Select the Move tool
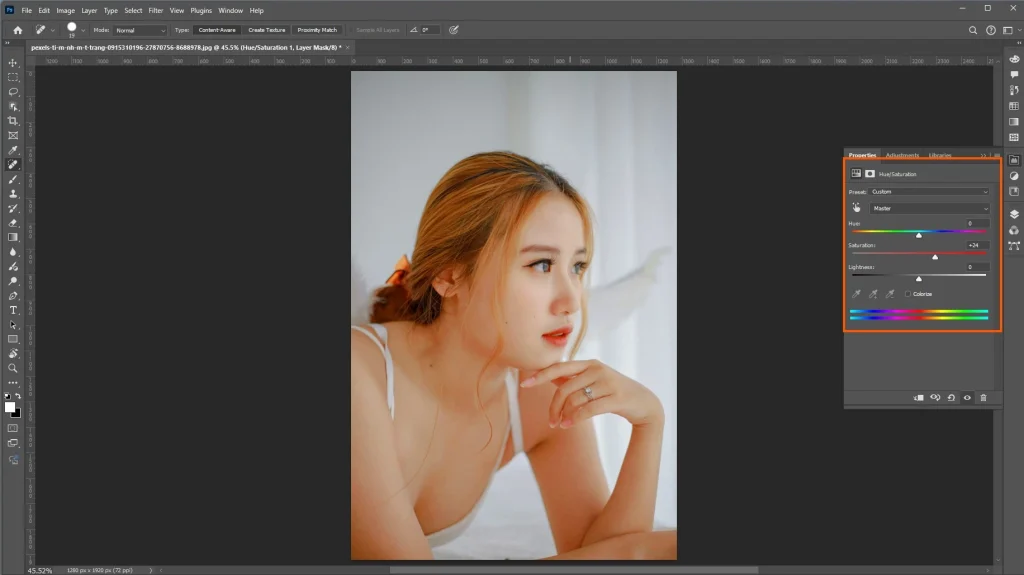 (x=13, y=63)
